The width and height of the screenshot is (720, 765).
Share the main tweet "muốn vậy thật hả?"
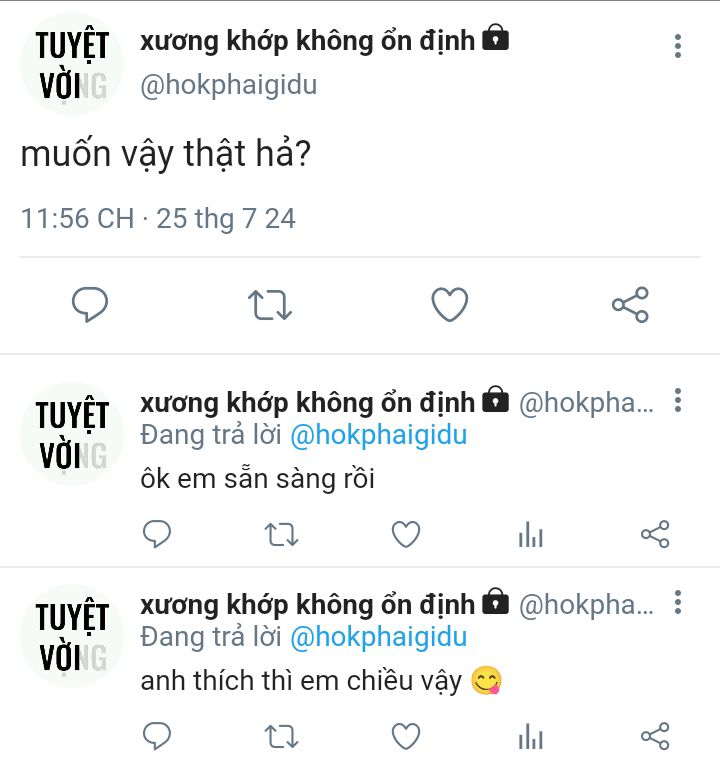630,304
